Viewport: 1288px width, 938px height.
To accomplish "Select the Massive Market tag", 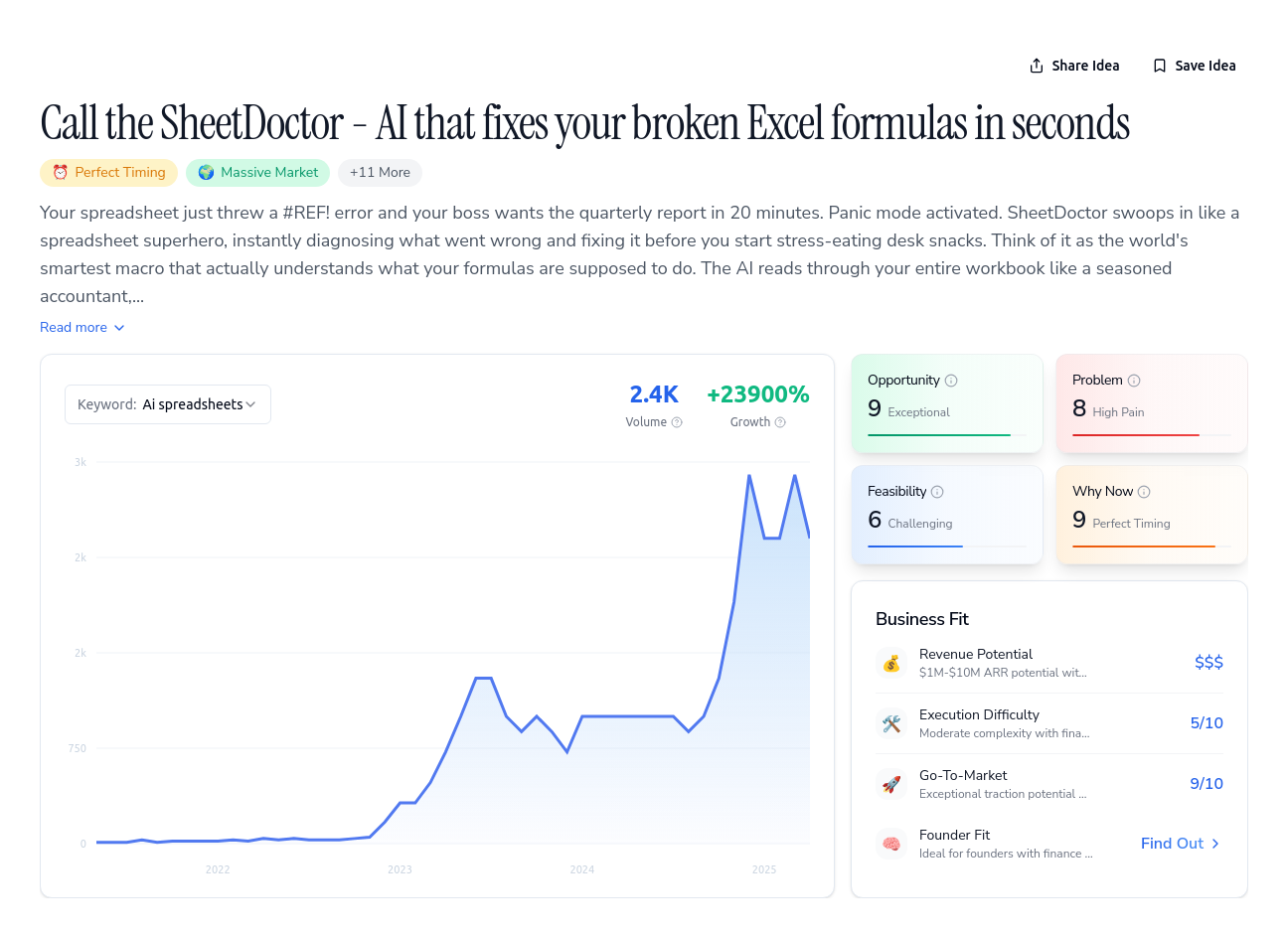I will [257, 173].
